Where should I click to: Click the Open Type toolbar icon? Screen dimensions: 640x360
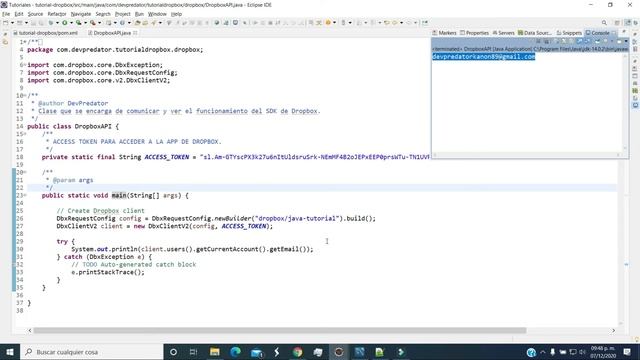[x=138, y=23]
